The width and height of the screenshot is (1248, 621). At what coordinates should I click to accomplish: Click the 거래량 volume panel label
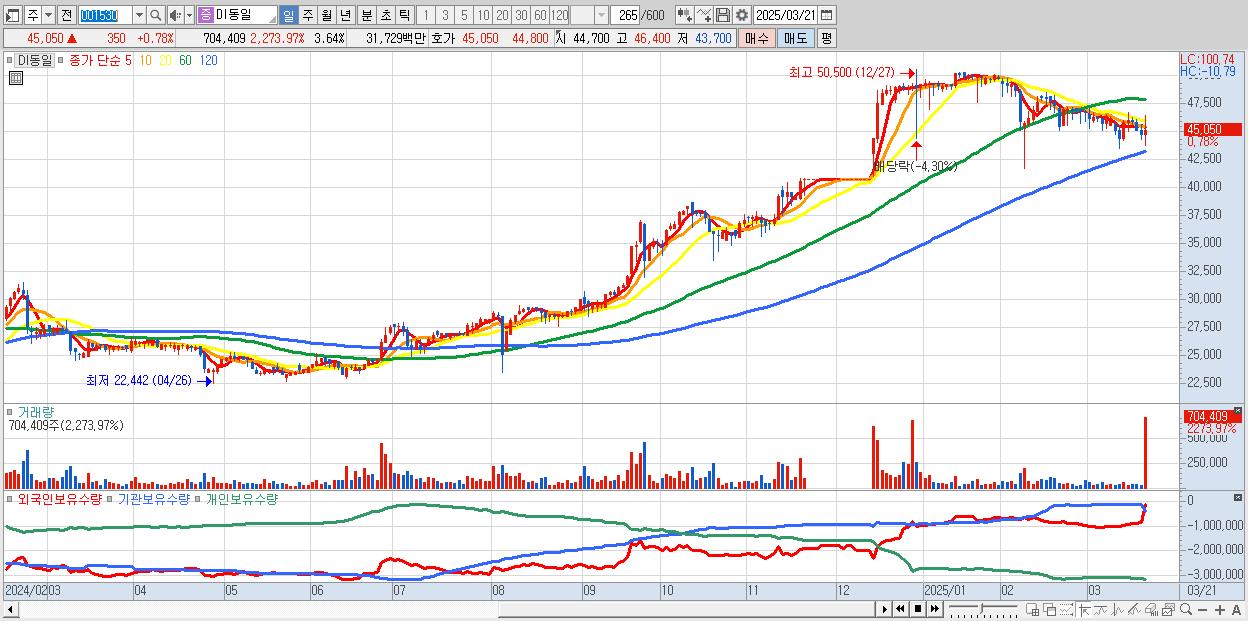[x=37, y=411]
